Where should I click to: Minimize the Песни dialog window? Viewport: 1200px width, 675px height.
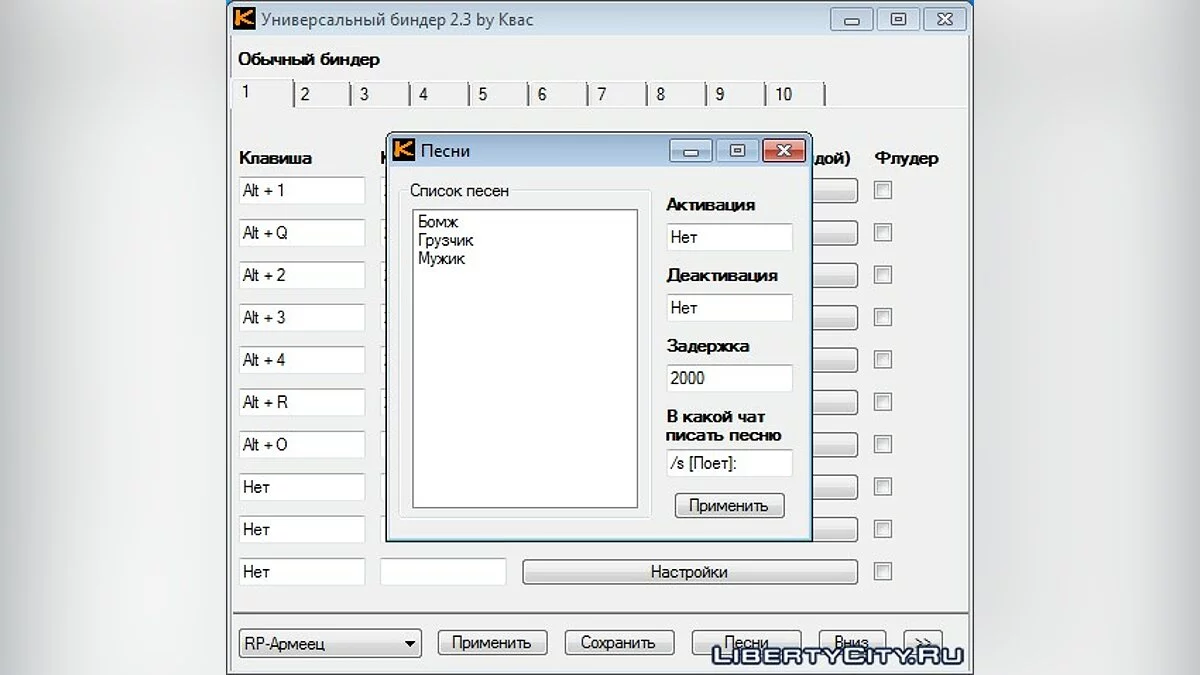[x=691, y=151]
